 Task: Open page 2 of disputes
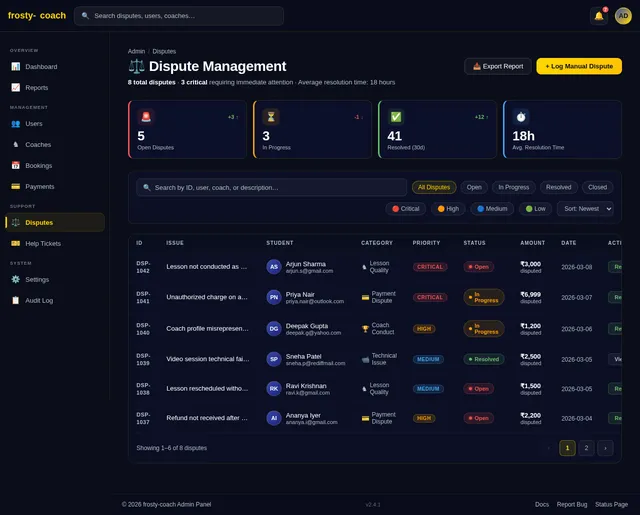tap(586, 448)
